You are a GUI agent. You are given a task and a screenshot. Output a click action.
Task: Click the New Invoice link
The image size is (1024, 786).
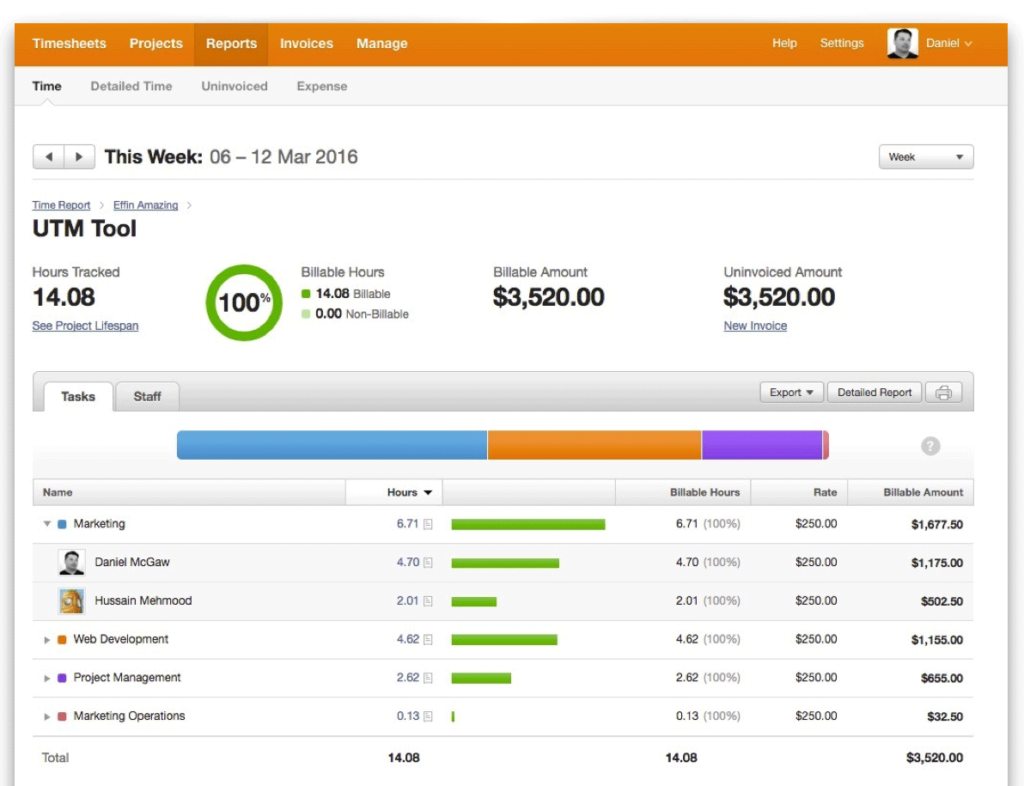pos(754,326)
